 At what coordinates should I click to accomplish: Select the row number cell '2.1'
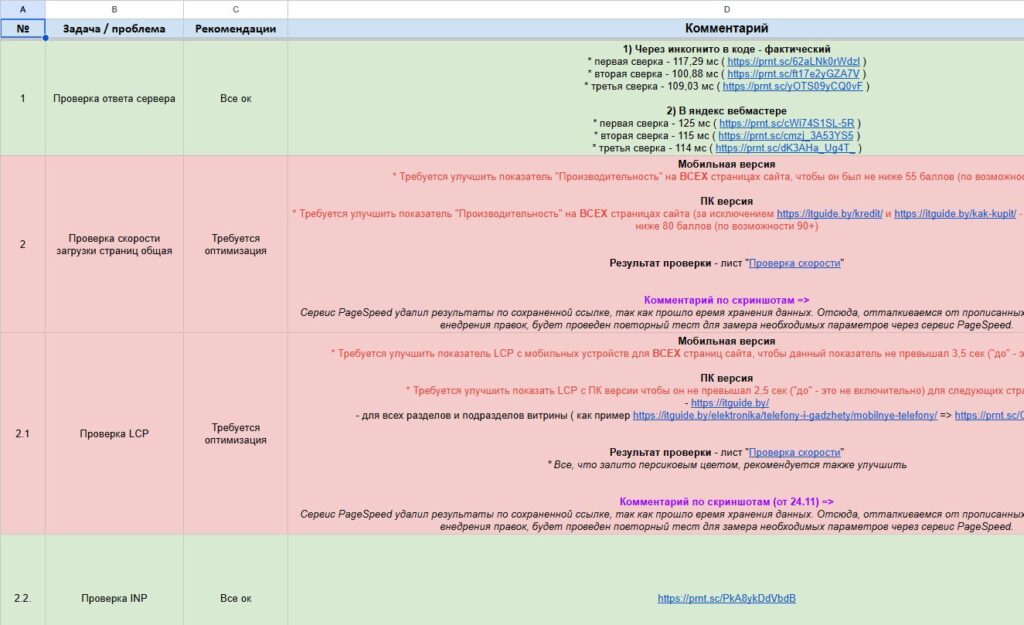(x=23, y=434)
